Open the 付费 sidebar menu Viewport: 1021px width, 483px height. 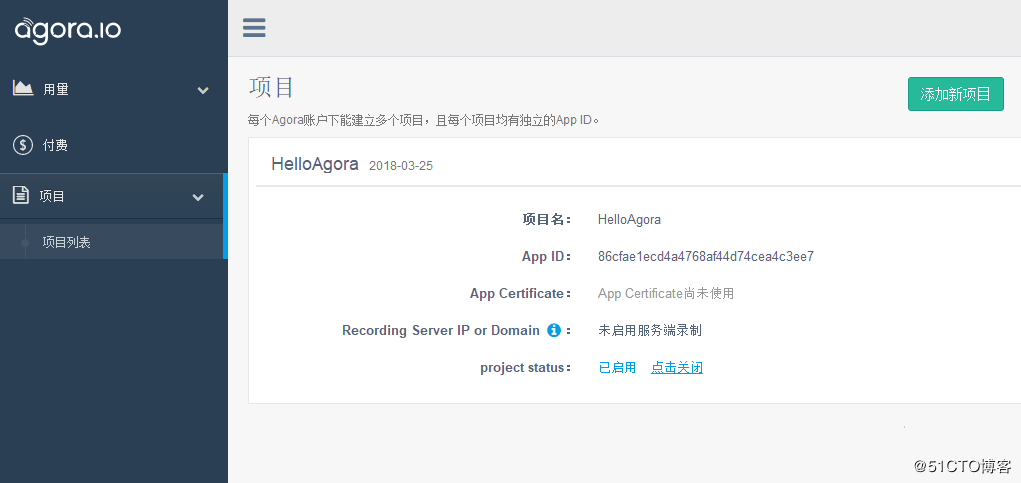[114, 145]
